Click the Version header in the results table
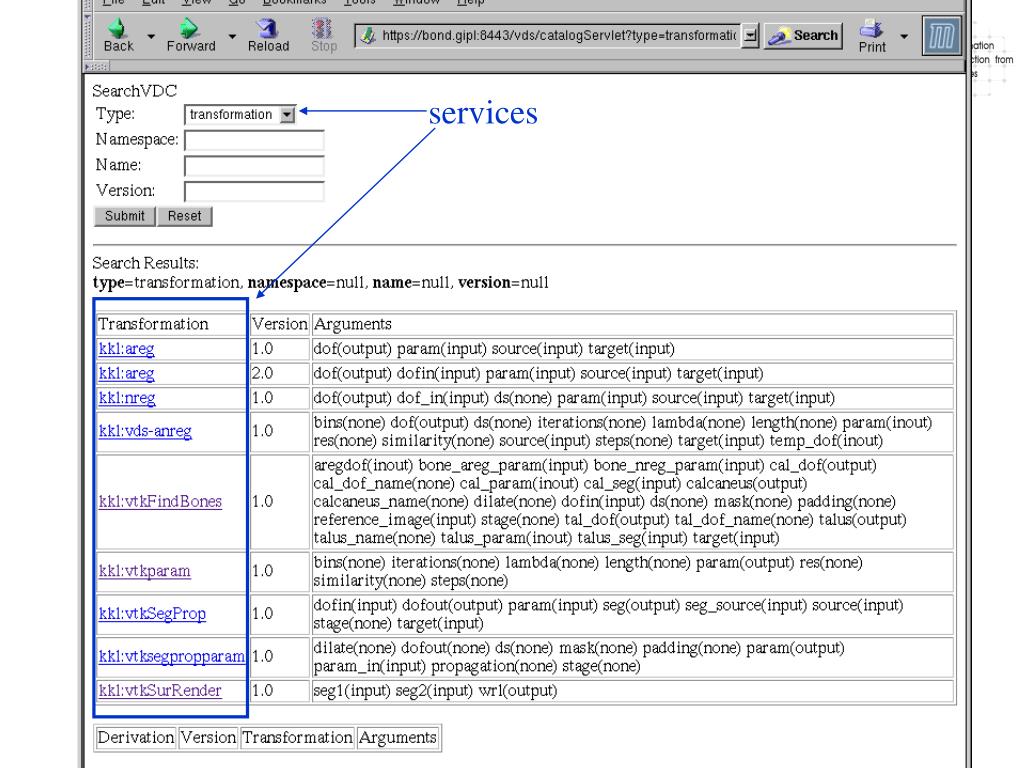Viewport: 1024px width, 768px height. click(x=280, y=324)
